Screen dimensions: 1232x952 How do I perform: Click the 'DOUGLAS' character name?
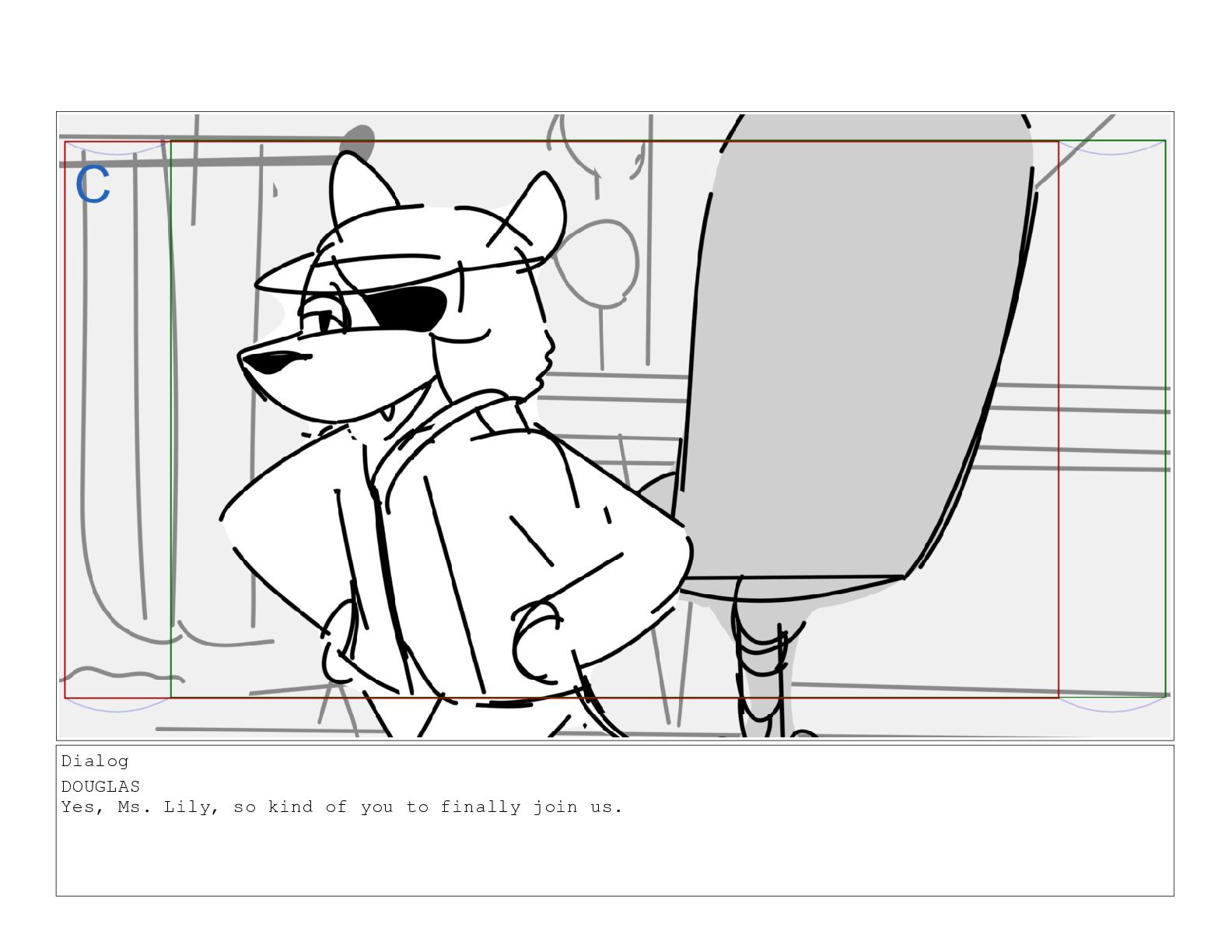coord(100,786)
